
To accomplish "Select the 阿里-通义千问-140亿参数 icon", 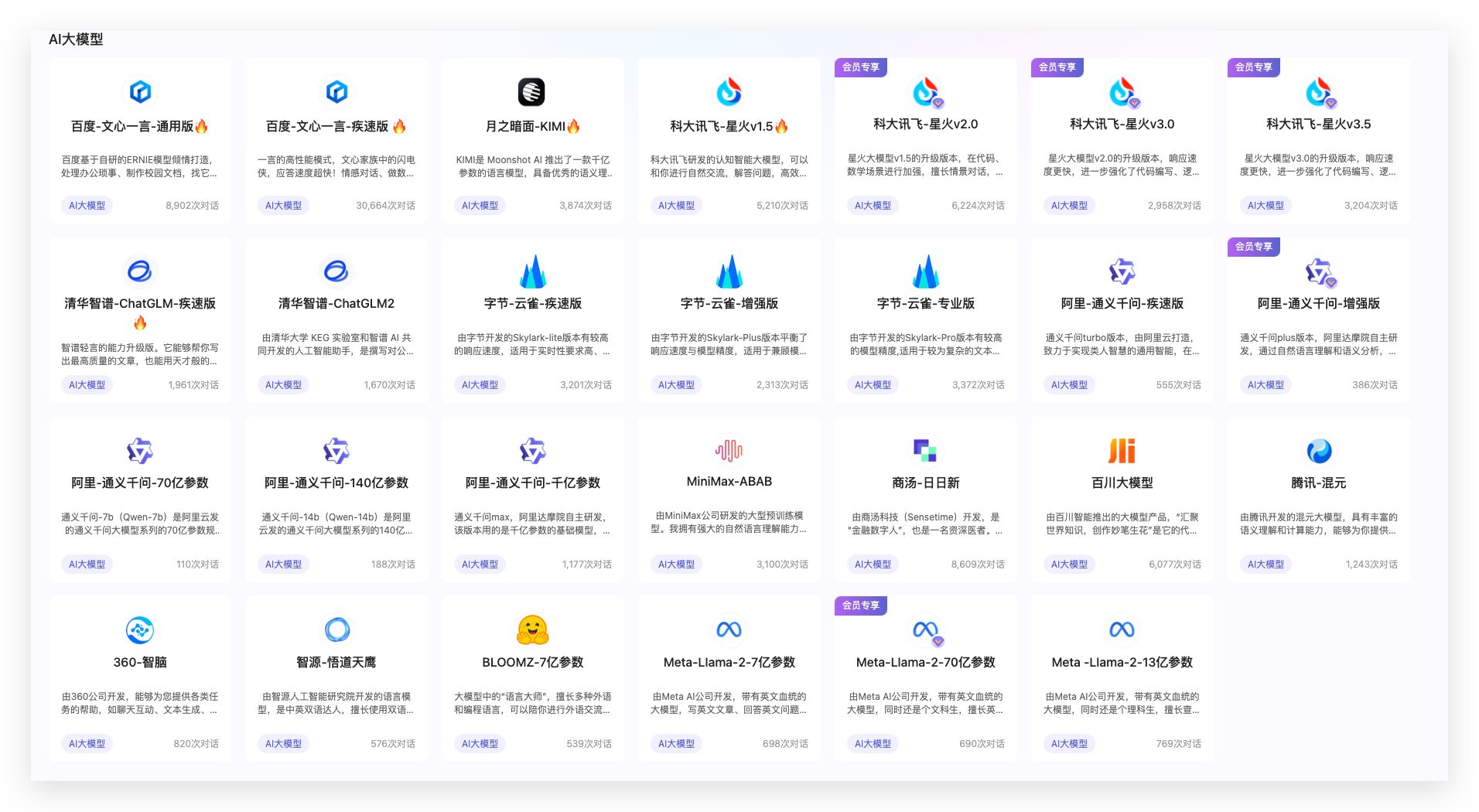I will [336, 451].
